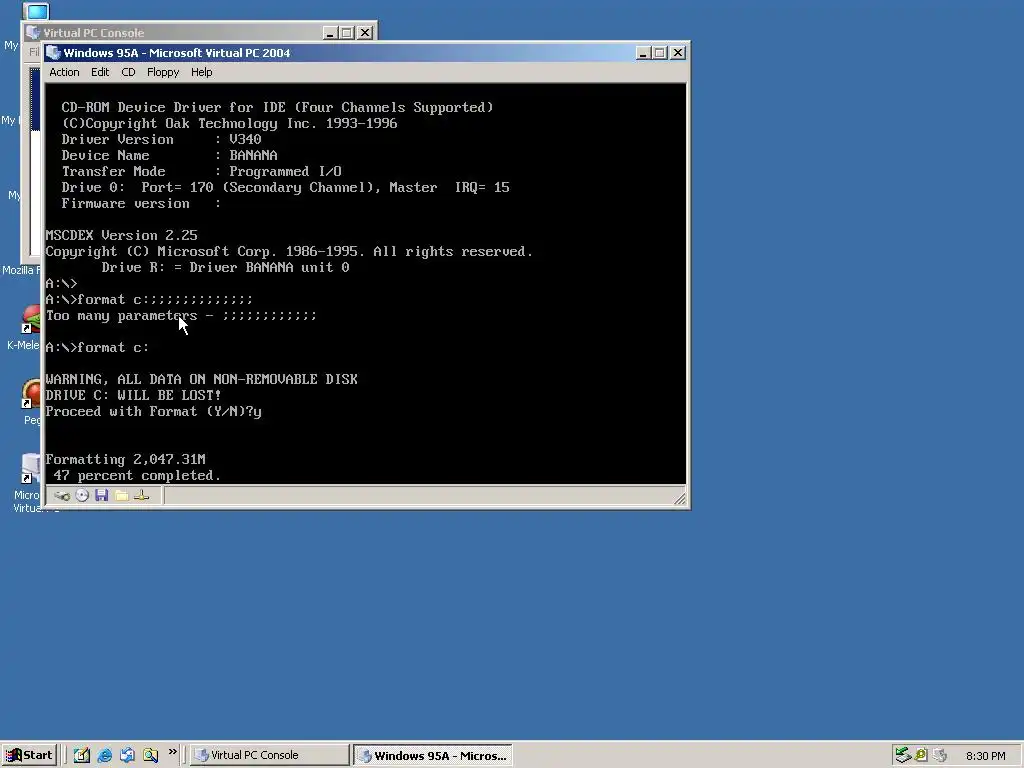
Task: Click the yellow document tray icon
Action: pos(921,755)
